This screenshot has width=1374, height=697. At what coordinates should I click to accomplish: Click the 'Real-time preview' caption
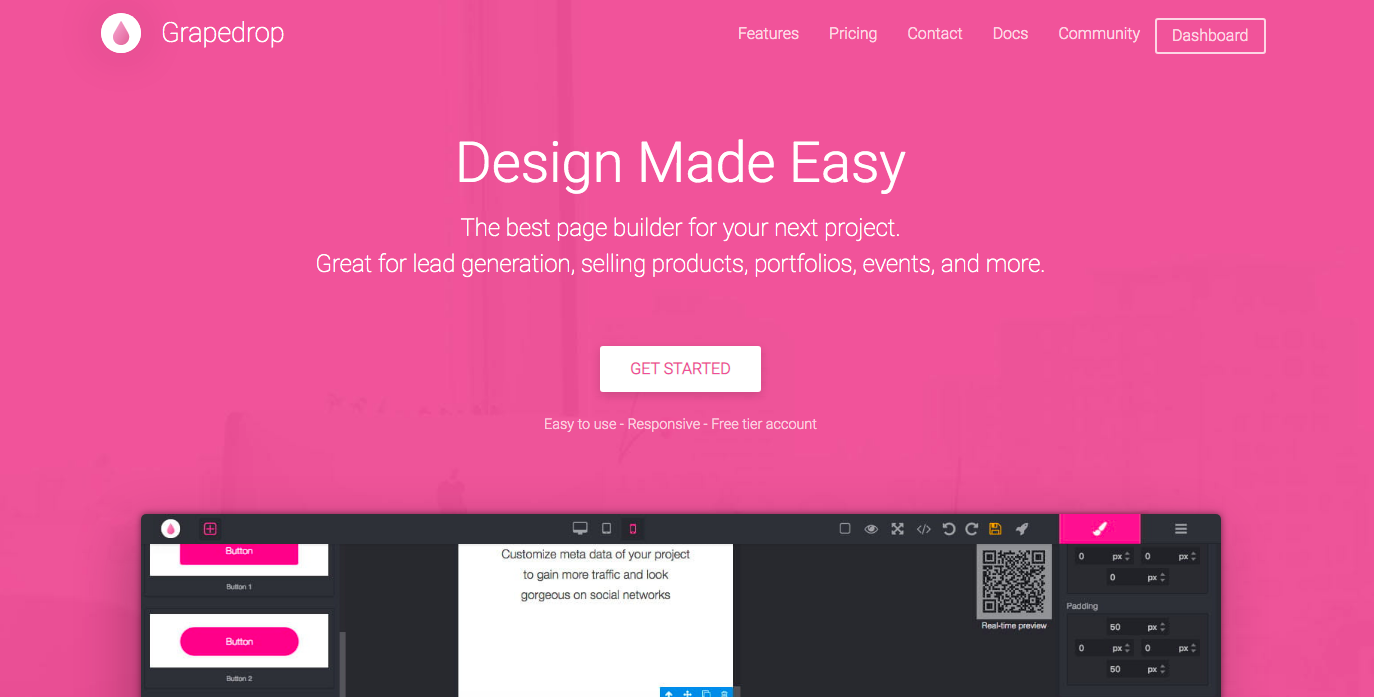pyautogui.click(x=1014, y=626)
